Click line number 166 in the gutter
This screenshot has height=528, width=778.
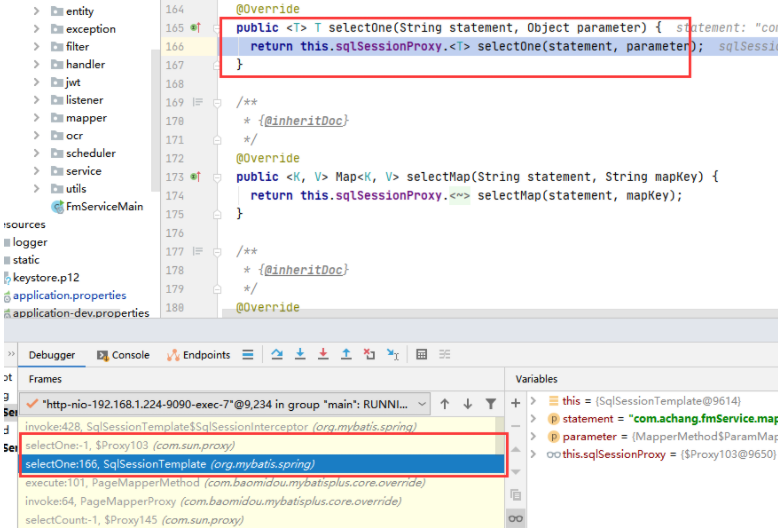175,47
